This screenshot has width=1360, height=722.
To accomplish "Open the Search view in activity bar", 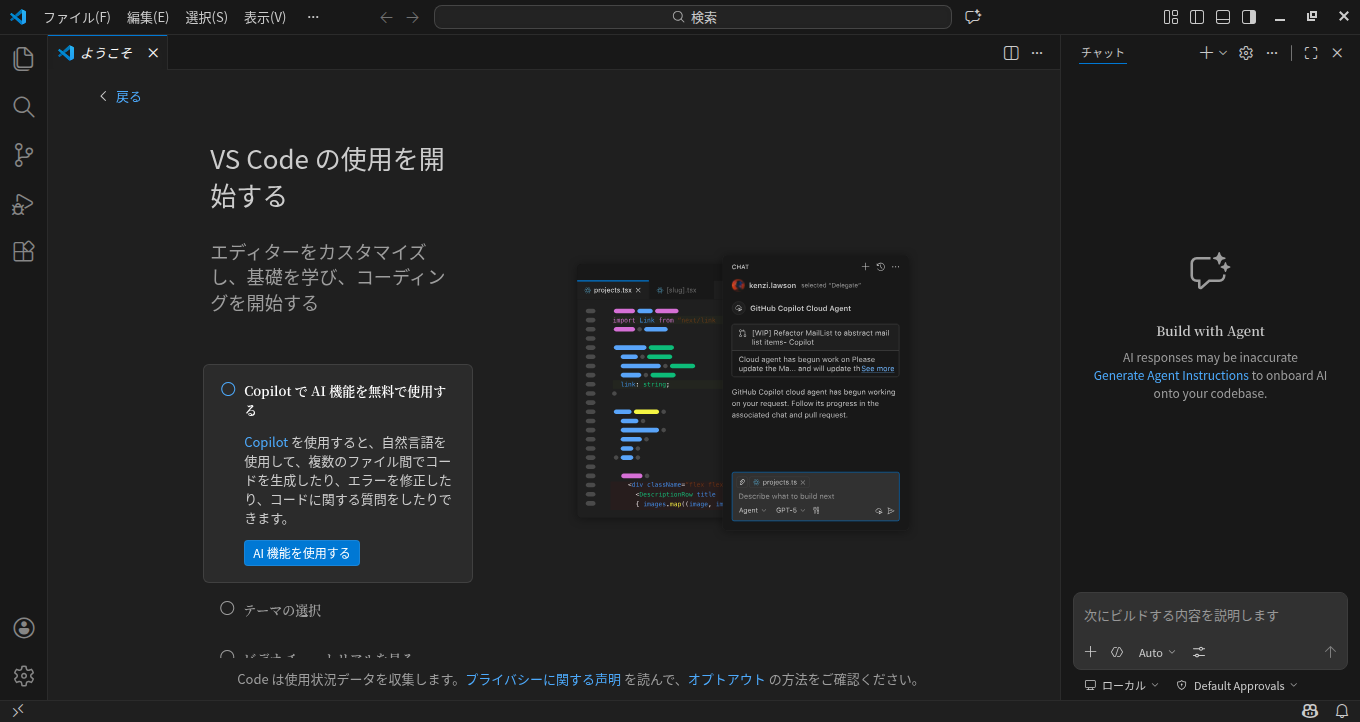I will [24, 107].
